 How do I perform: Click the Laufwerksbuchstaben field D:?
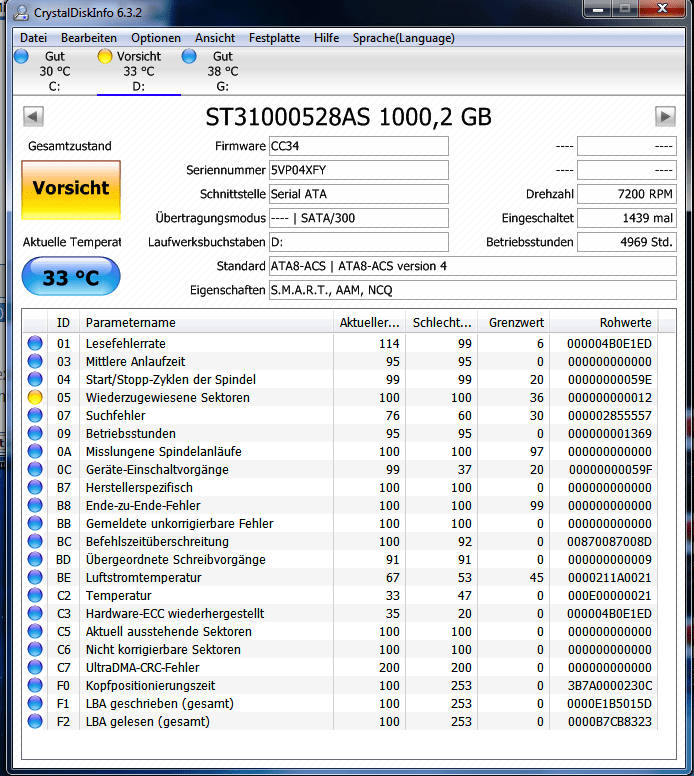[x=359, y=242]
